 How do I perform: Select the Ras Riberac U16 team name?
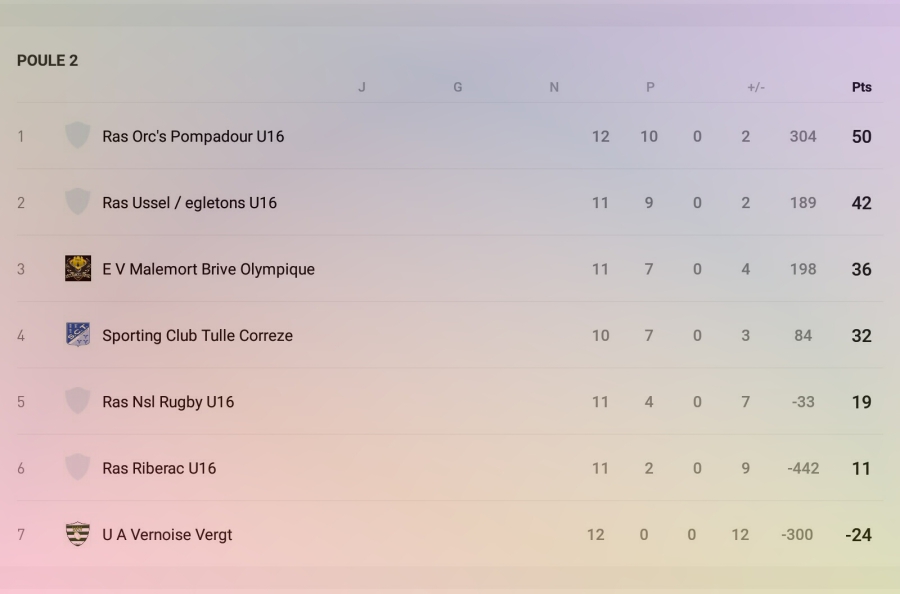tap(159, 468)
